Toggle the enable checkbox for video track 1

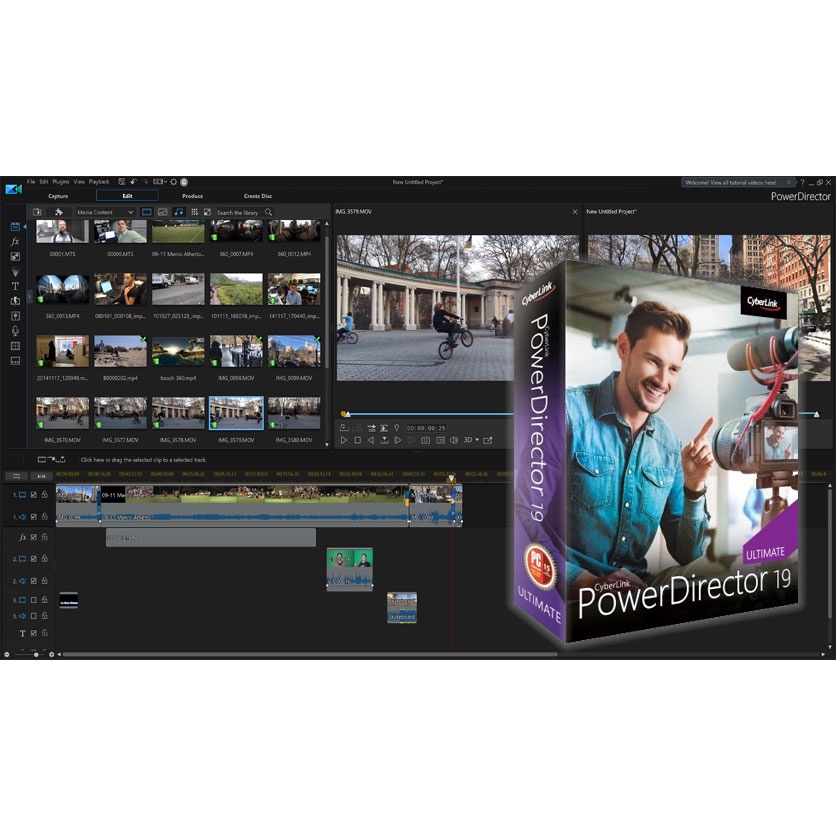(33, 495)
